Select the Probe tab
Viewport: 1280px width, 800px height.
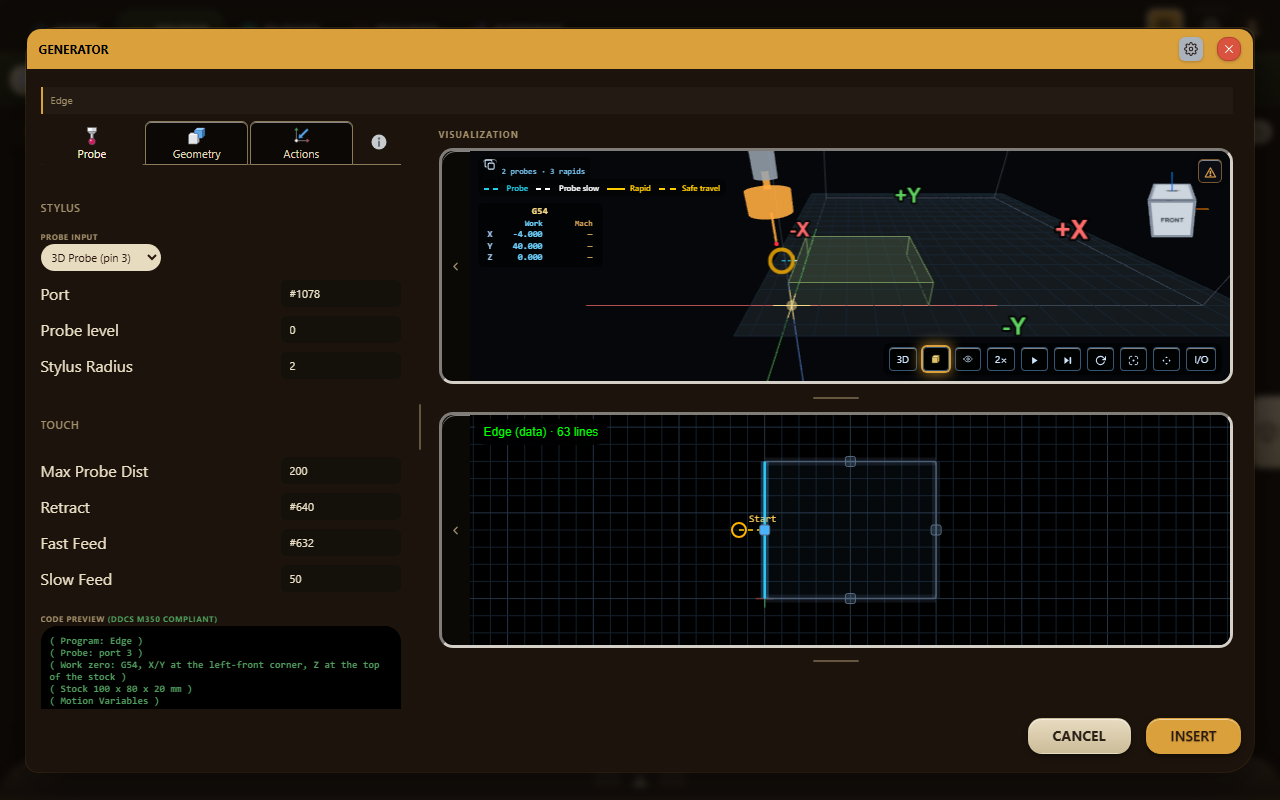click(92, 143)
